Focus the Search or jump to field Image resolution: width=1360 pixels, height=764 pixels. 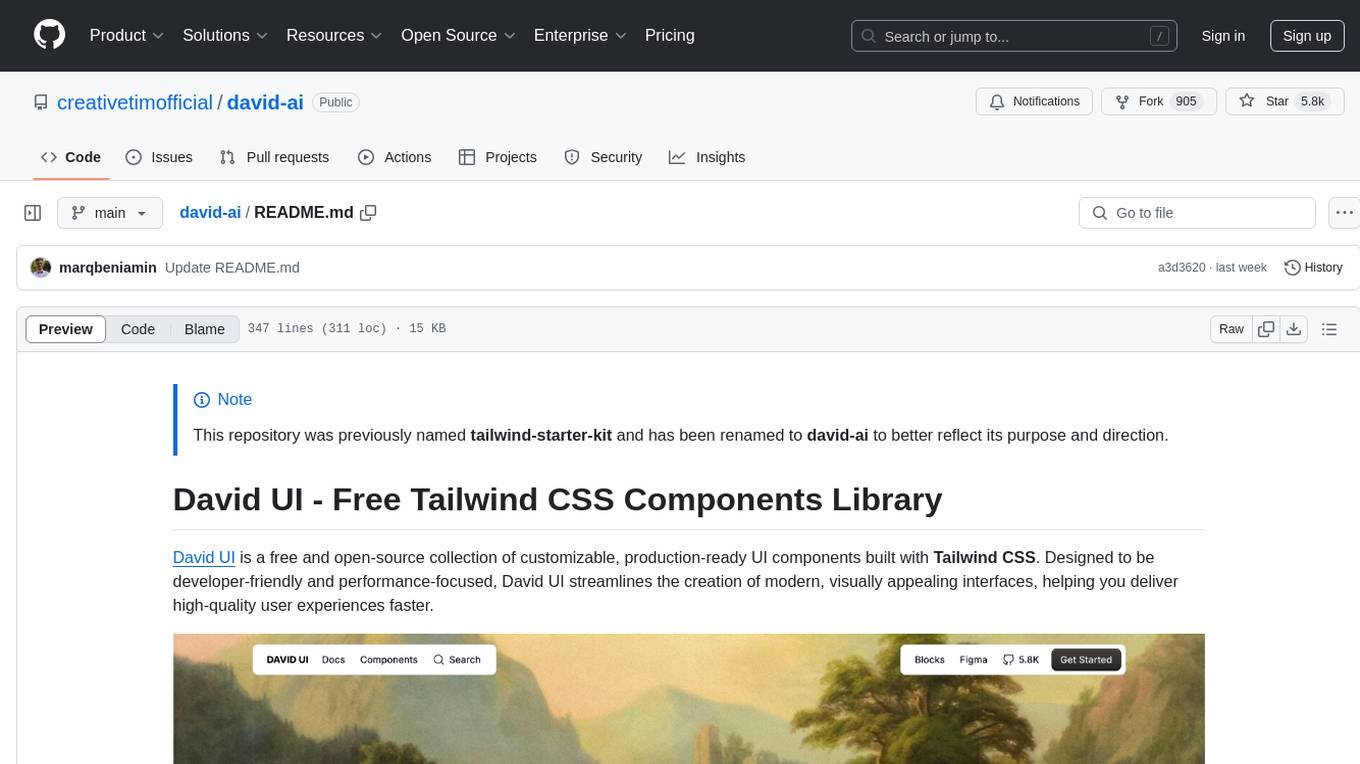1014,36
